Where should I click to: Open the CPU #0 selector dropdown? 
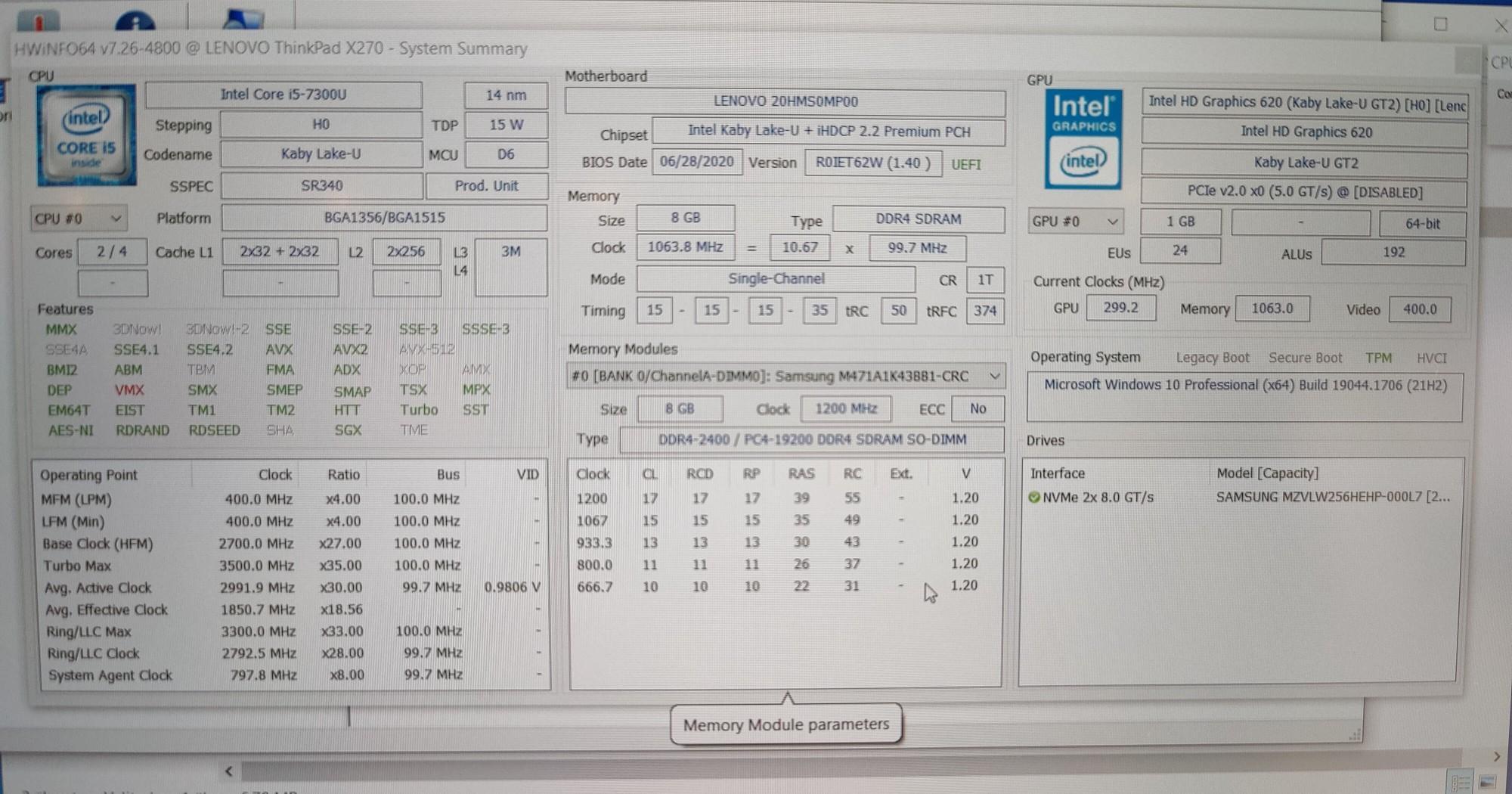79,219
